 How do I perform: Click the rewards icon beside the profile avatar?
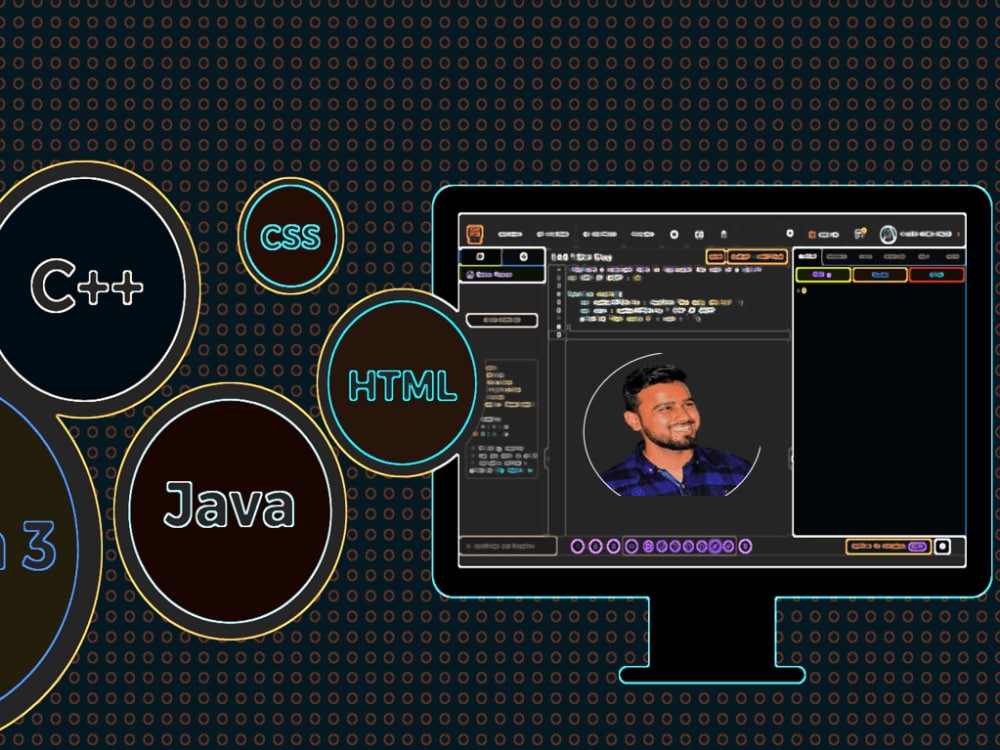click(859, 231)
